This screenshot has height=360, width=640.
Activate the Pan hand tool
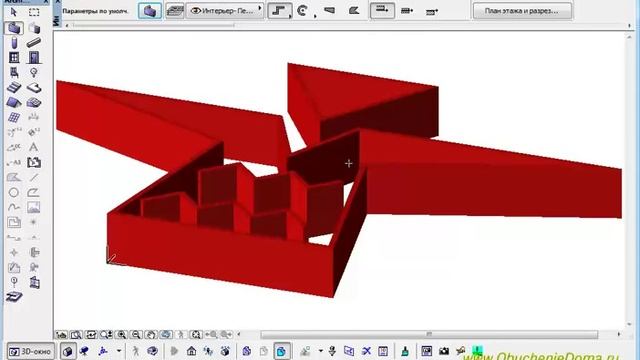(151, 335)
